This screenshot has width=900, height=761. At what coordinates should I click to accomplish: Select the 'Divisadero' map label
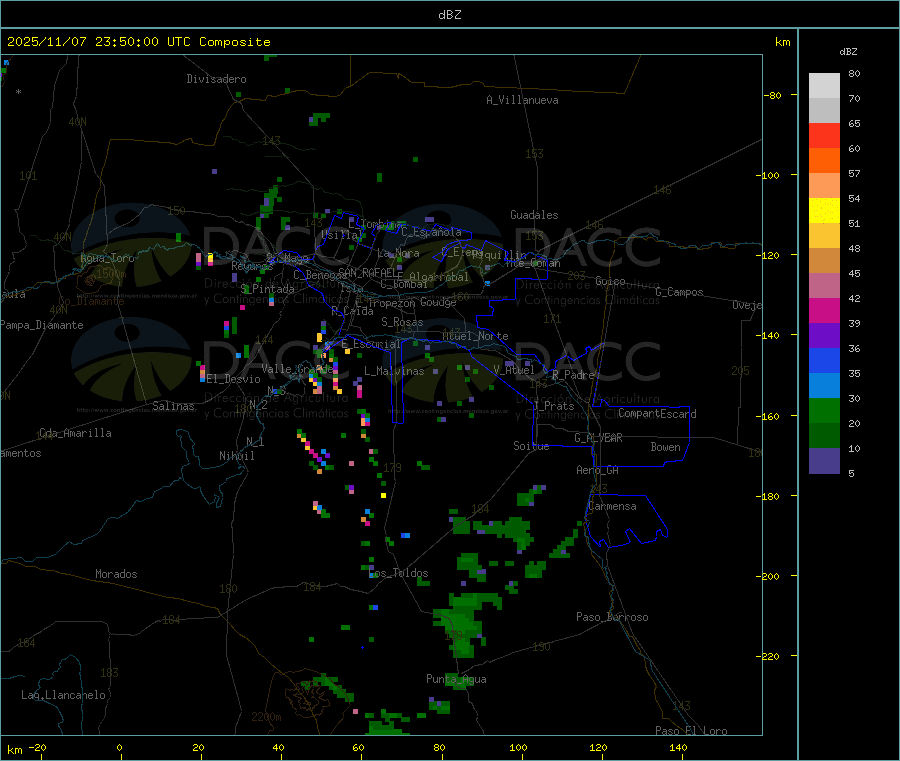tap(216, 79)
